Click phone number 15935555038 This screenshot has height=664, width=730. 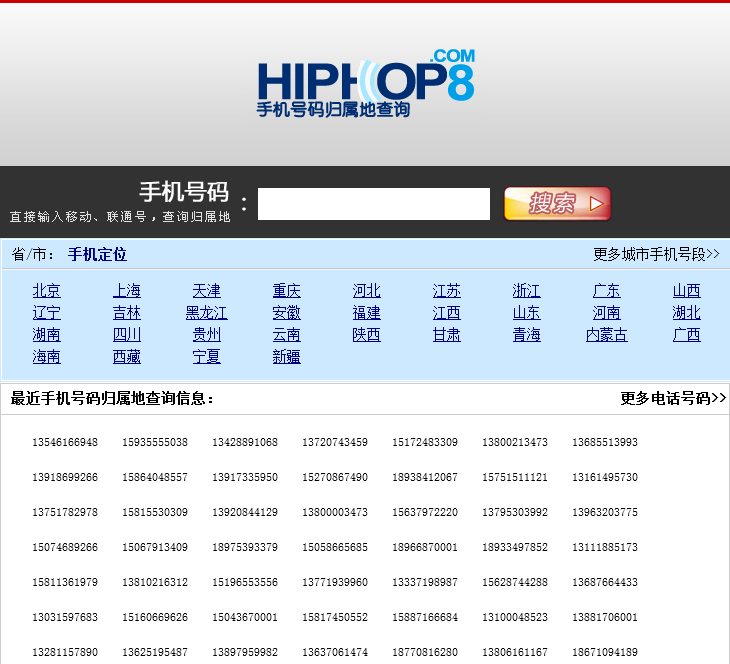(x=155, y=442)
